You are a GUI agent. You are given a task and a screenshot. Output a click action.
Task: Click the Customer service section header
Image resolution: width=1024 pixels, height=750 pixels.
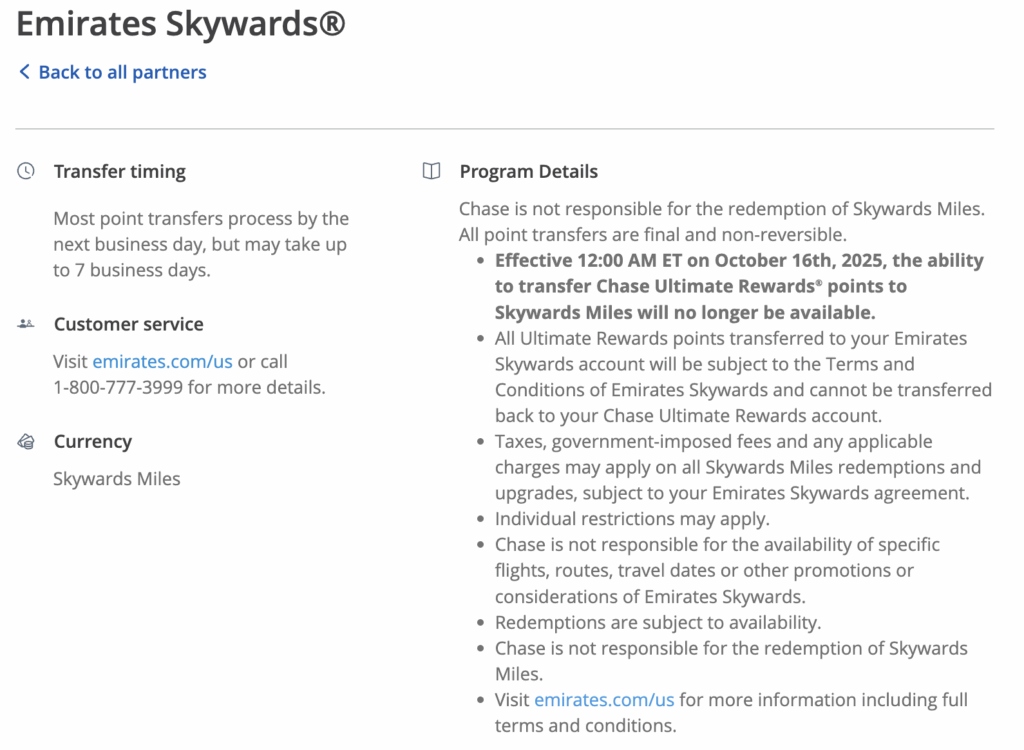pyautogui.click(x=128, y=323)
